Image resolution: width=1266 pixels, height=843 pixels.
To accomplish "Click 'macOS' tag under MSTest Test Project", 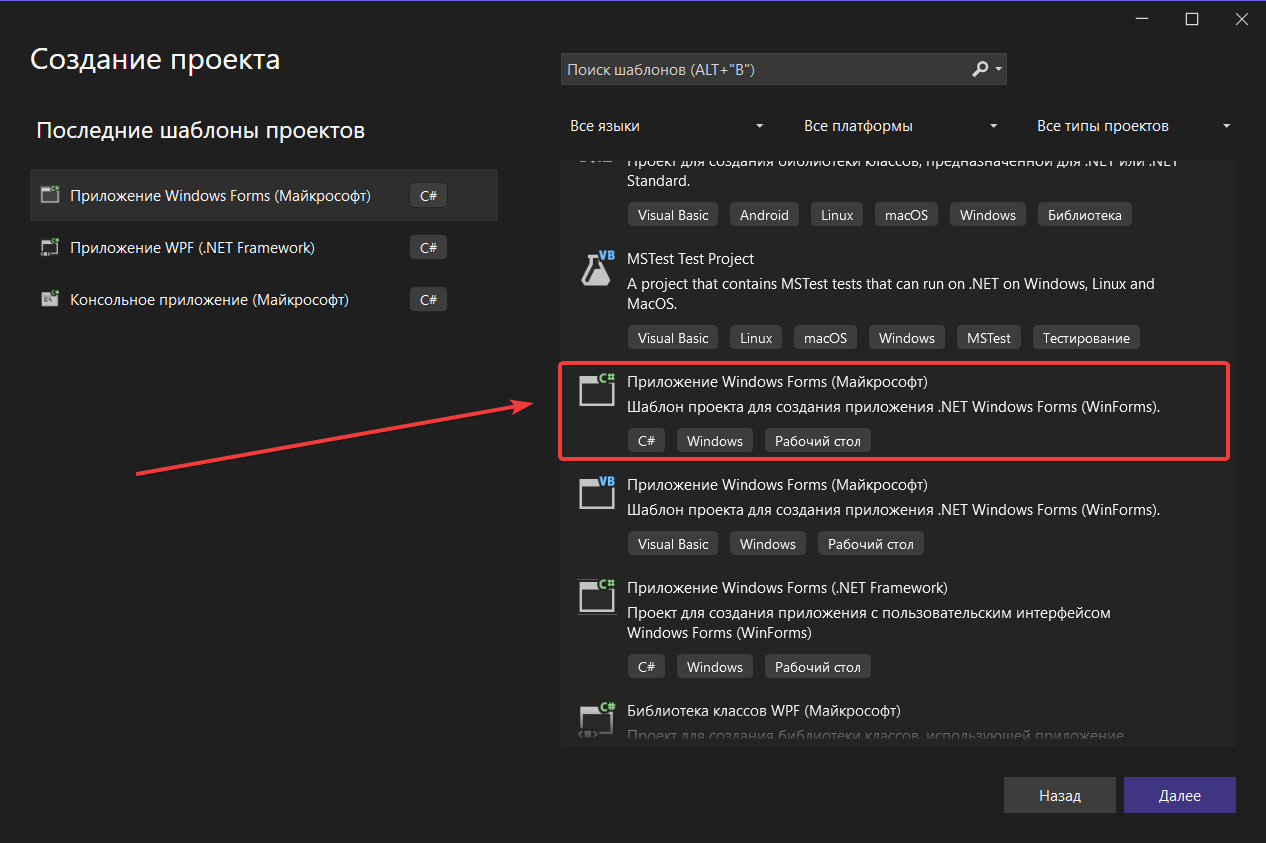I will pos(826,338).
